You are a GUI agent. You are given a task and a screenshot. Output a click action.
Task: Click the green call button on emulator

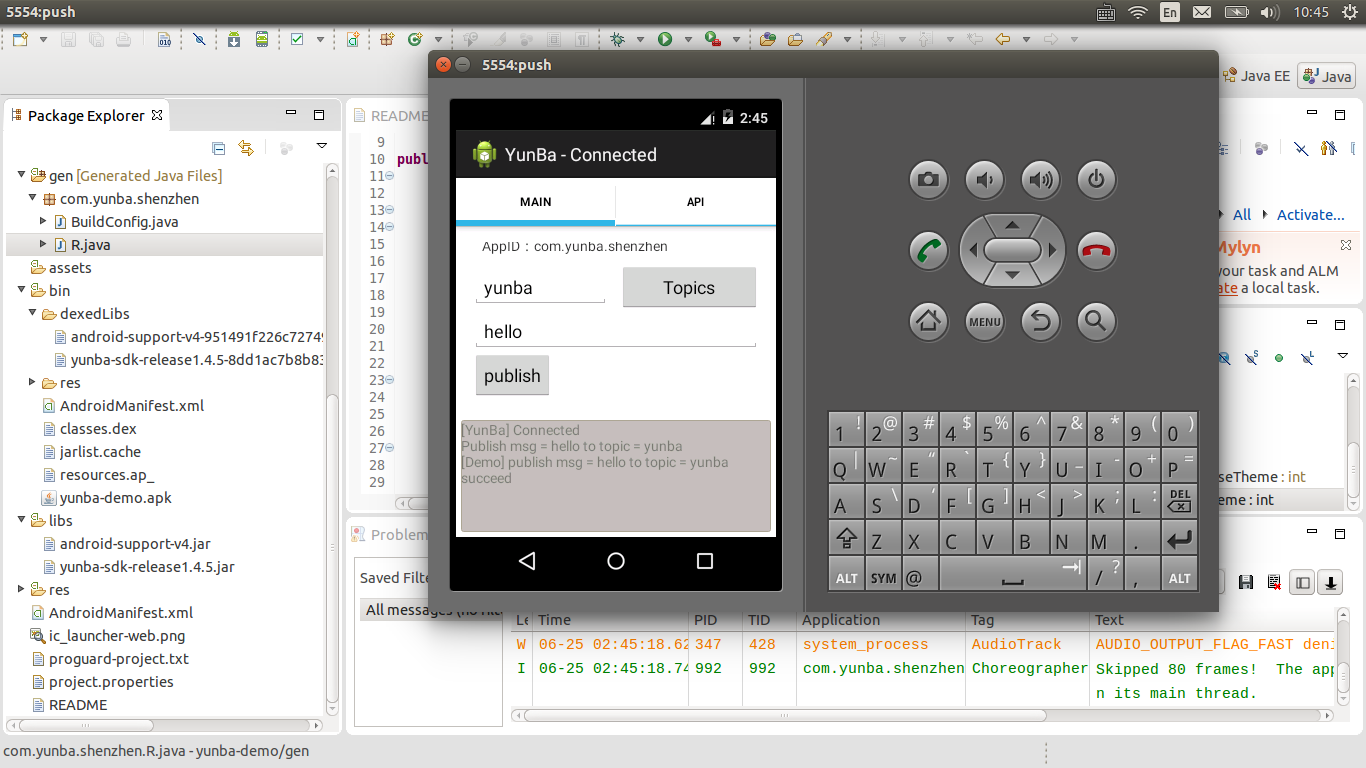pyautogui.click(x=929, y=250)
